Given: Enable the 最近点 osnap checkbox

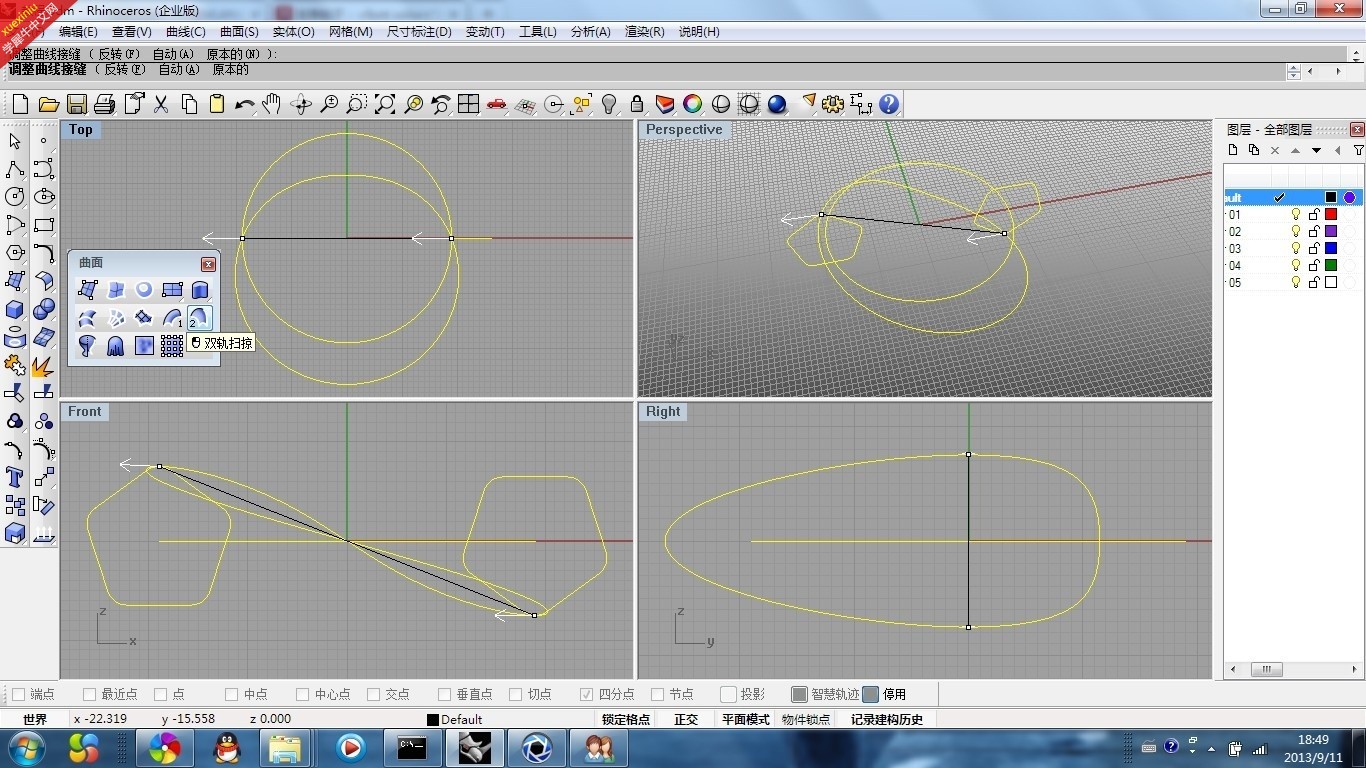Looking at the screenshot, I should click(x=89, y=694).
